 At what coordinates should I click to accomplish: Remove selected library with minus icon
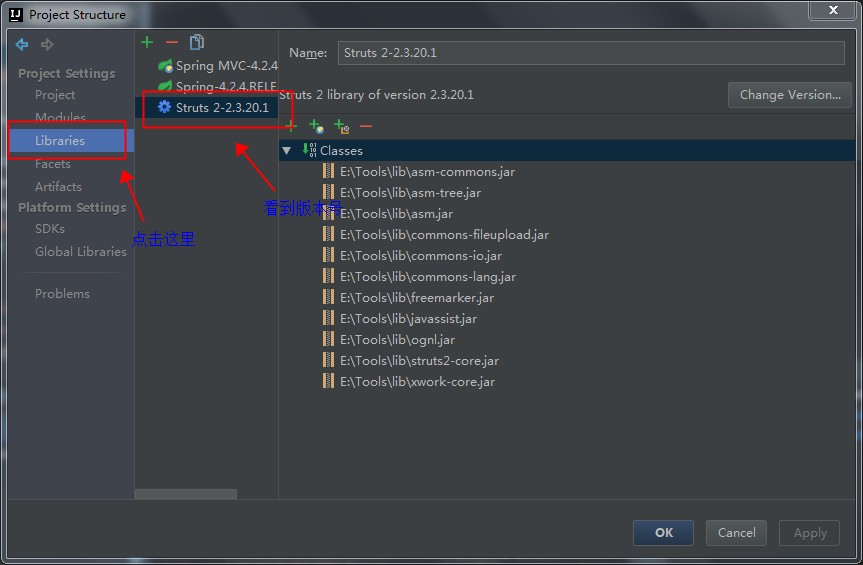tap(172, 42)
